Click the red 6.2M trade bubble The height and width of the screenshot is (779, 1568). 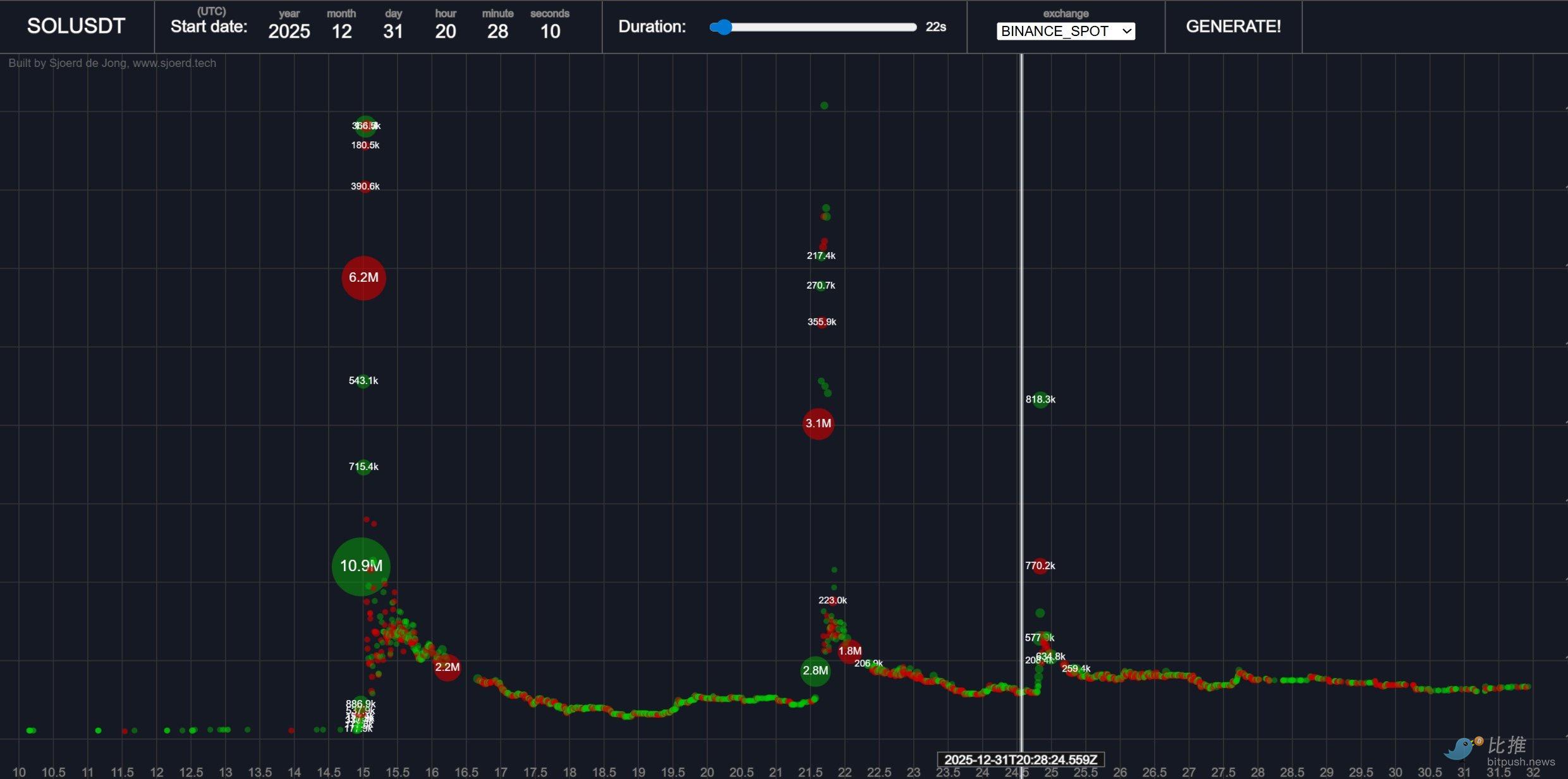[363, 277]
